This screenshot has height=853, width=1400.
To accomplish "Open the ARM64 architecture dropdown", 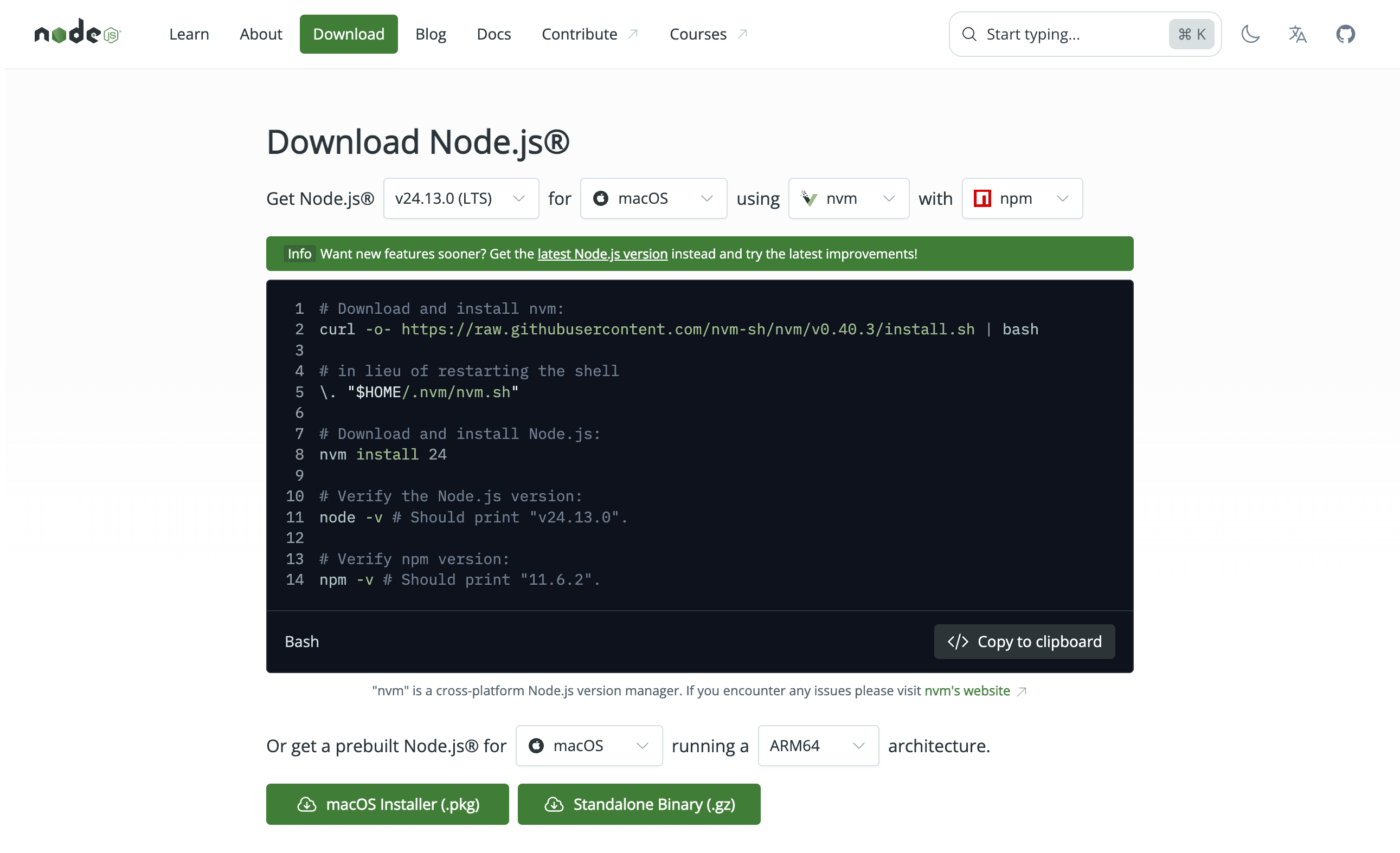I will pos(818,746).
